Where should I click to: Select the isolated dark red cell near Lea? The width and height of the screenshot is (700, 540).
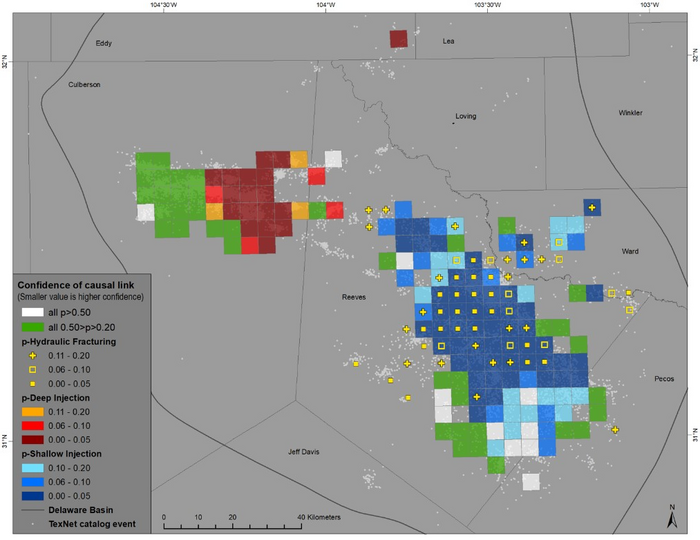click(x=398, y=39)
